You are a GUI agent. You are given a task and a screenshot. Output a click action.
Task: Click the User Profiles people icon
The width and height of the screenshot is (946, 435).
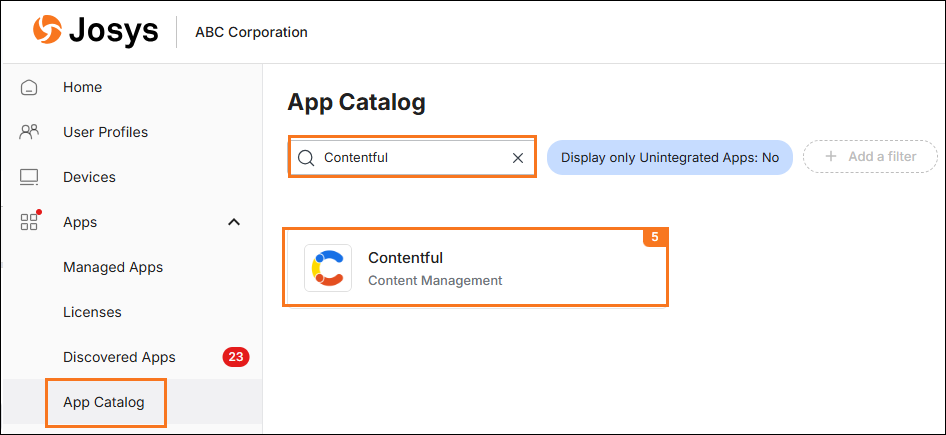(x=29, y=132)
